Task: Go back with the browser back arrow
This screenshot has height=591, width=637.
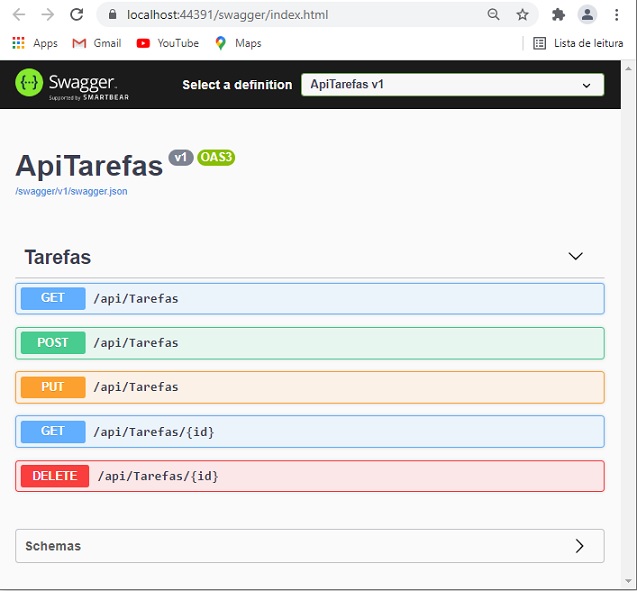Action: [x=19, y=15]
